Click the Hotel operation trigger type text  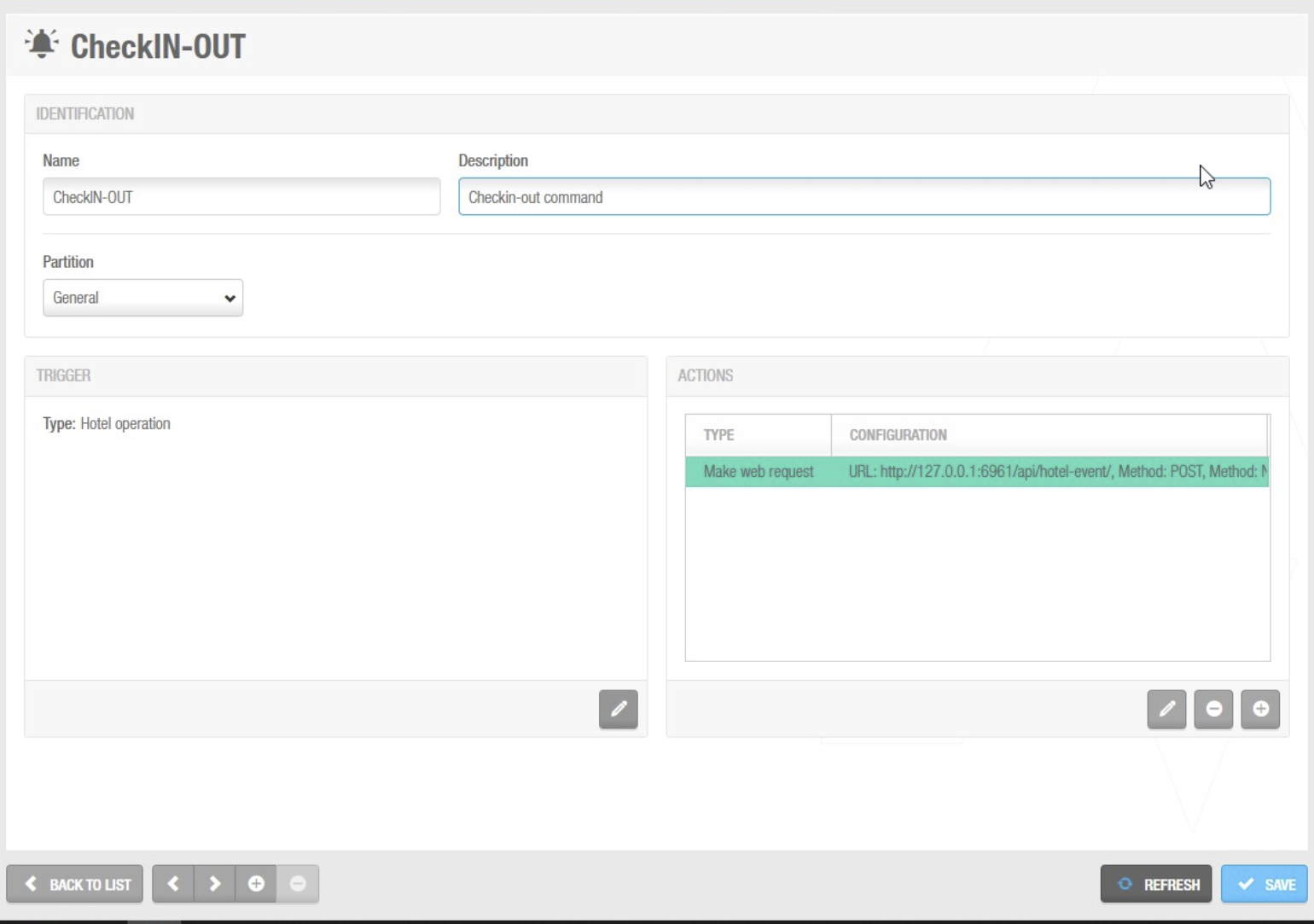pyautogui.click(x=125, y=424)
